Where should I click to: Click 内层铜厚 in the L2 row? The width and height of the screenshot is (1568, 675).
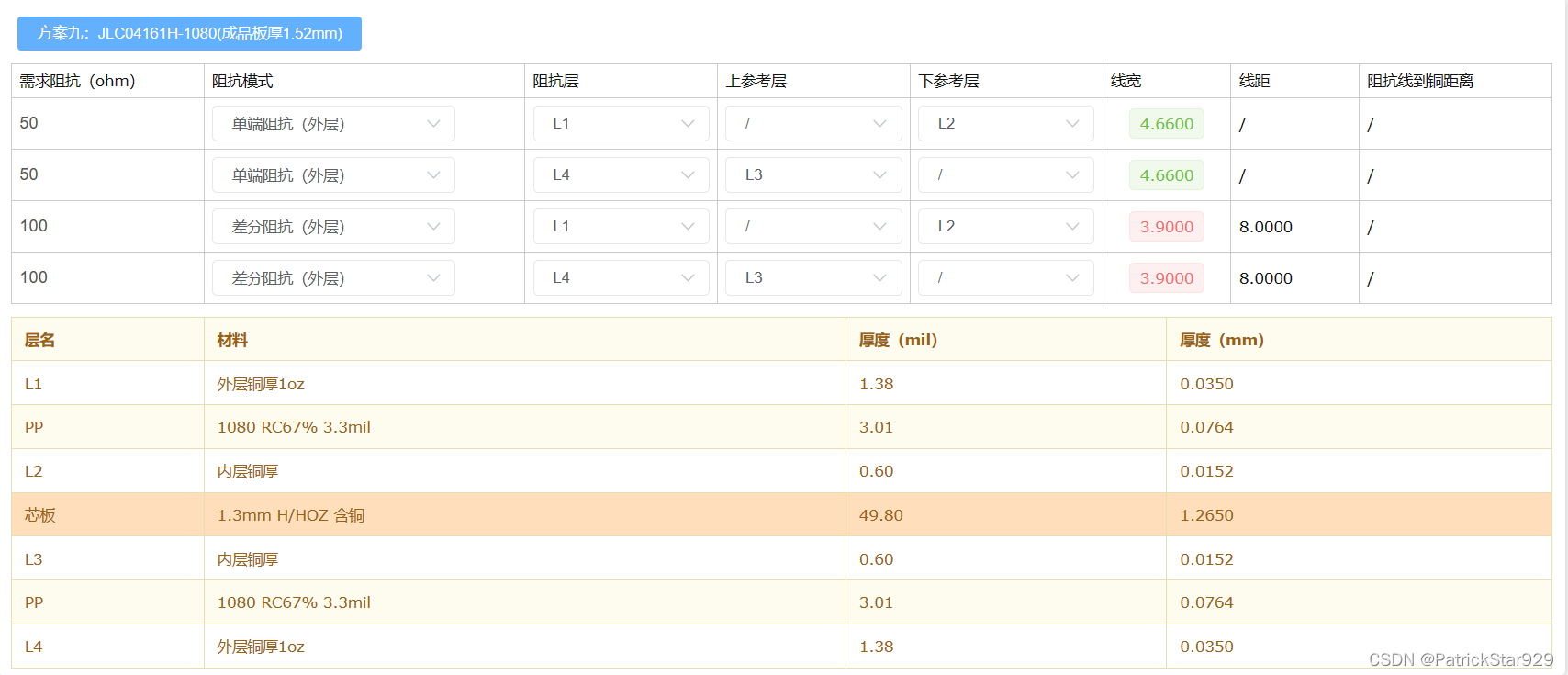pyautogui.click(x=248, y=471)
